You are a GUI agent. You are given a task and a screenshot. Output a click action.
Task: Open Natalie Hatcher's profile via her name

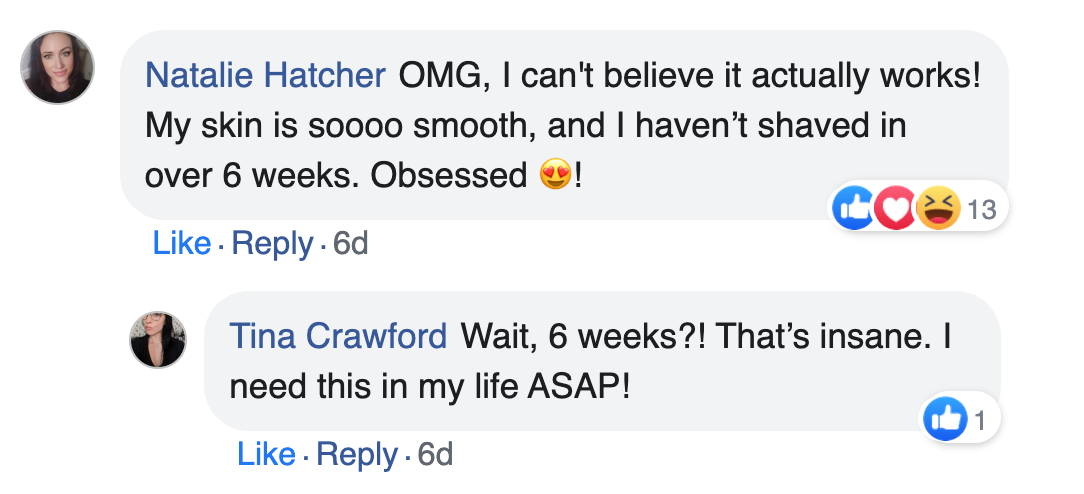click(265, 76)
